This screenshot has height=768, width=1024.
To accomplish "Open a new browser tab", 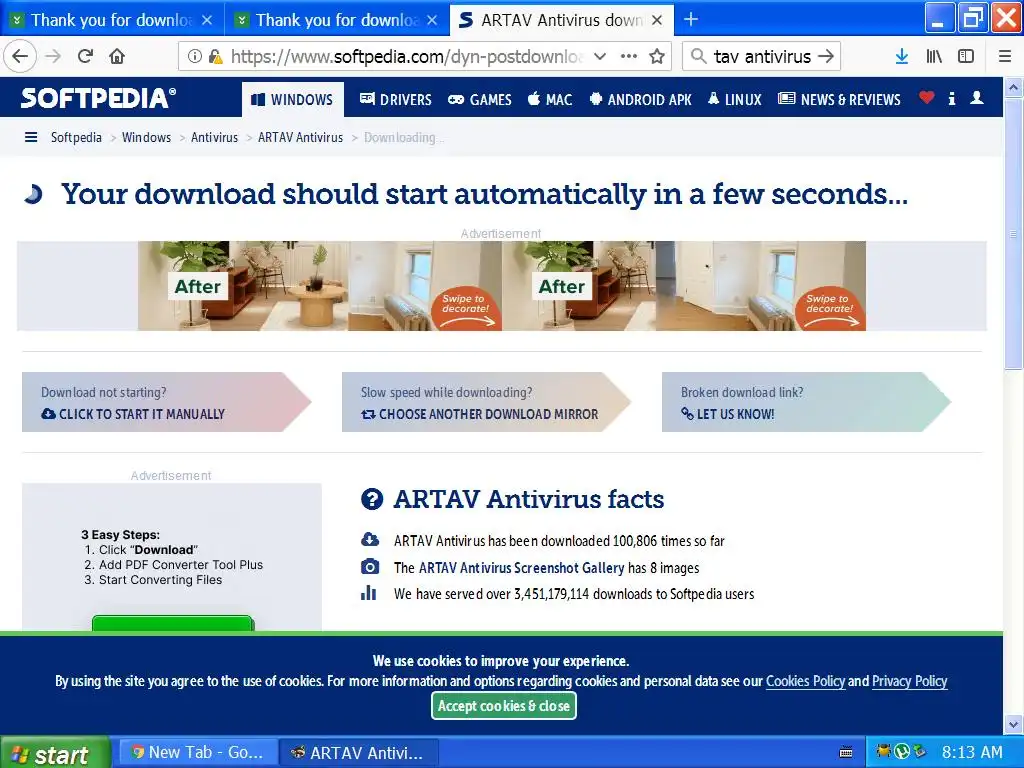I will click(690, 20).
